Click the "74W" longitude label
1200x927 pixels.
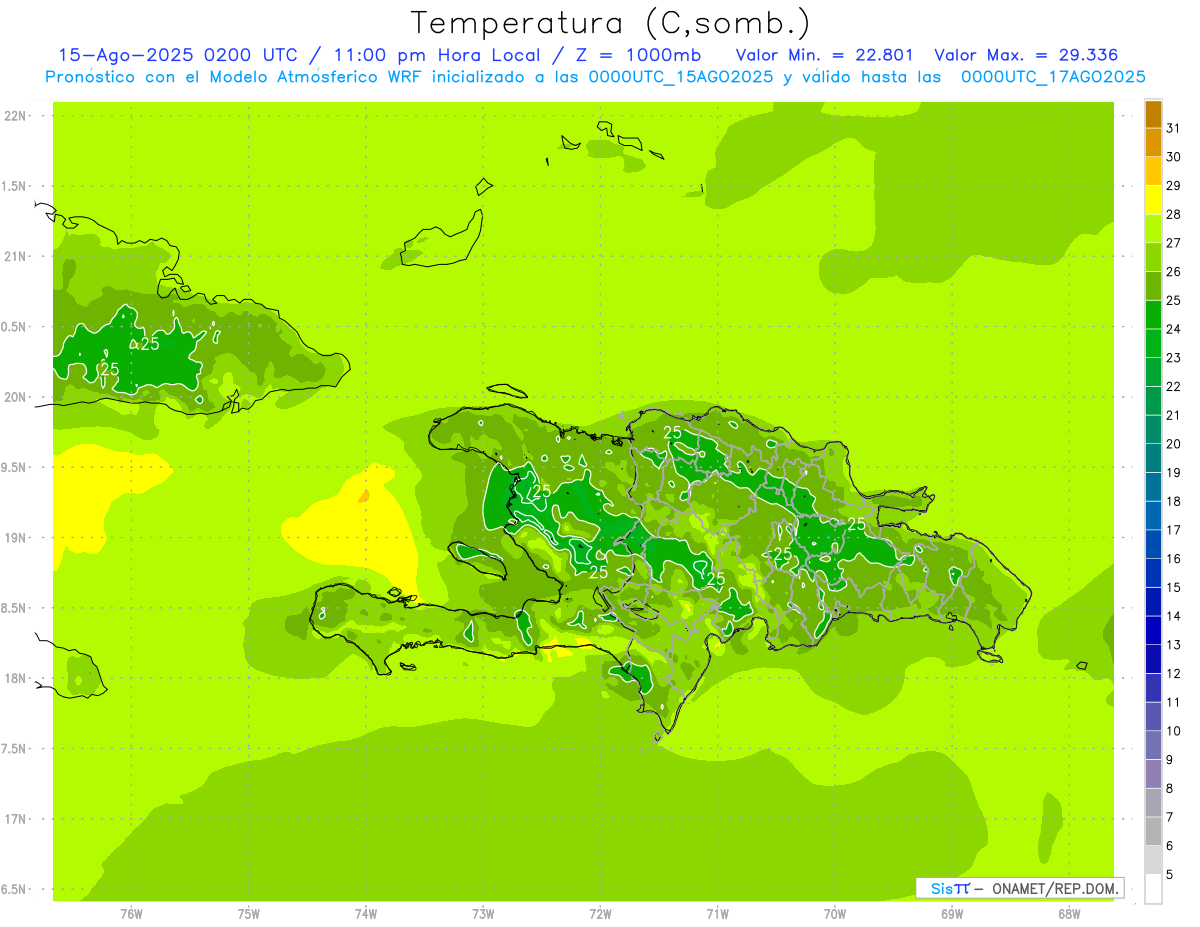pyautogui.click(x=366, y=914)
